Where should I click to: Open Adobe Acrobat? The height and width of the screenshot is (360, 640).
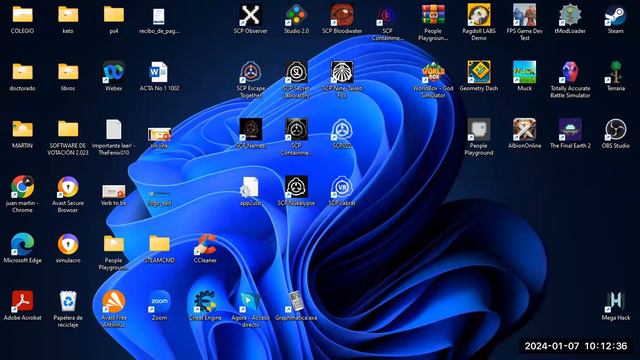pyautogui.click(x=22, y=301)
